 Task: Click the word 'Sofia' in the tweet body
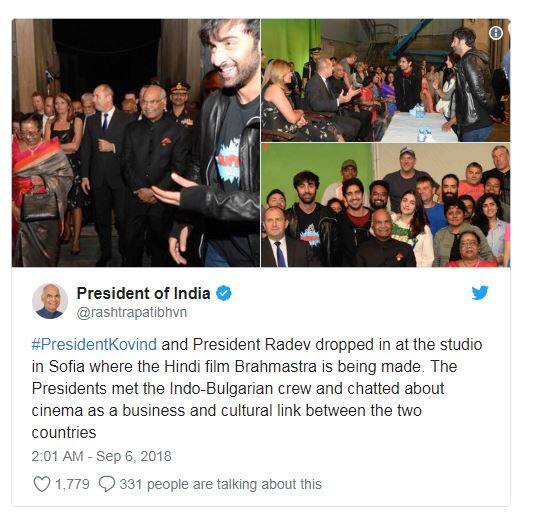(x=66, y=366)
